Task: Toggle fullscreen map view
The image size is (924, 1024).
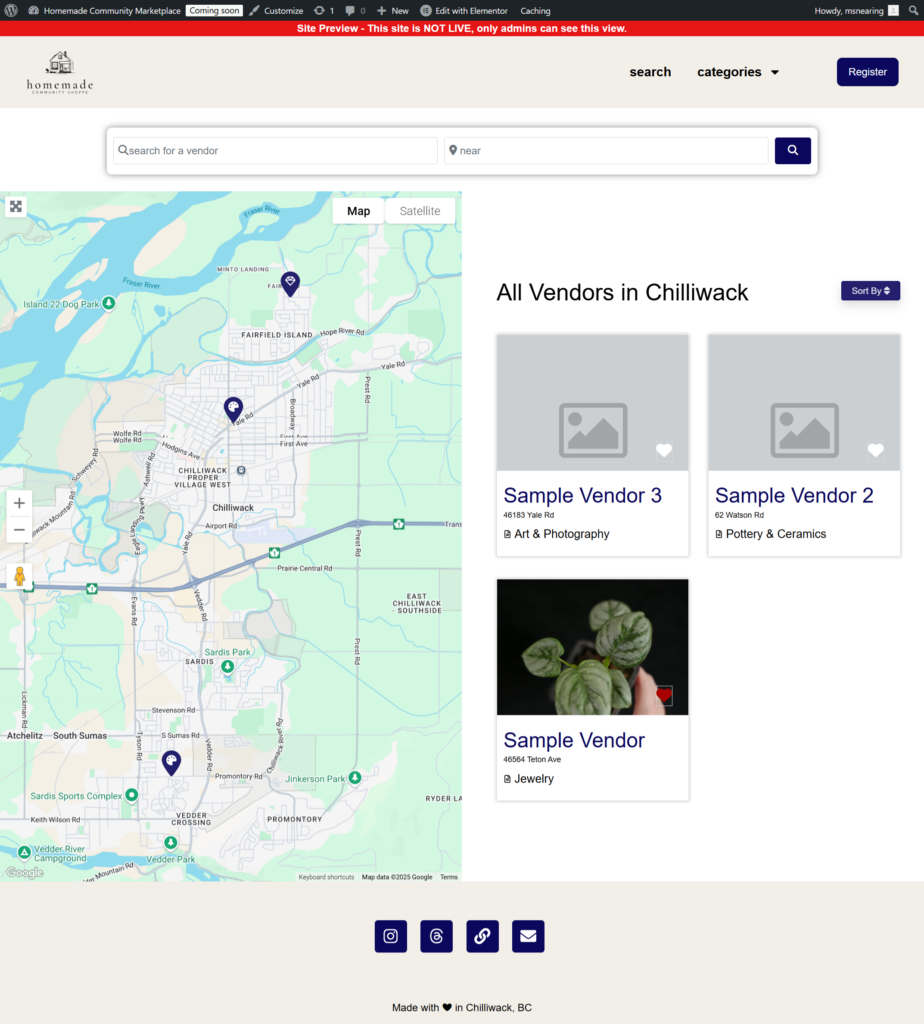Action: click(x=15, y=207)
